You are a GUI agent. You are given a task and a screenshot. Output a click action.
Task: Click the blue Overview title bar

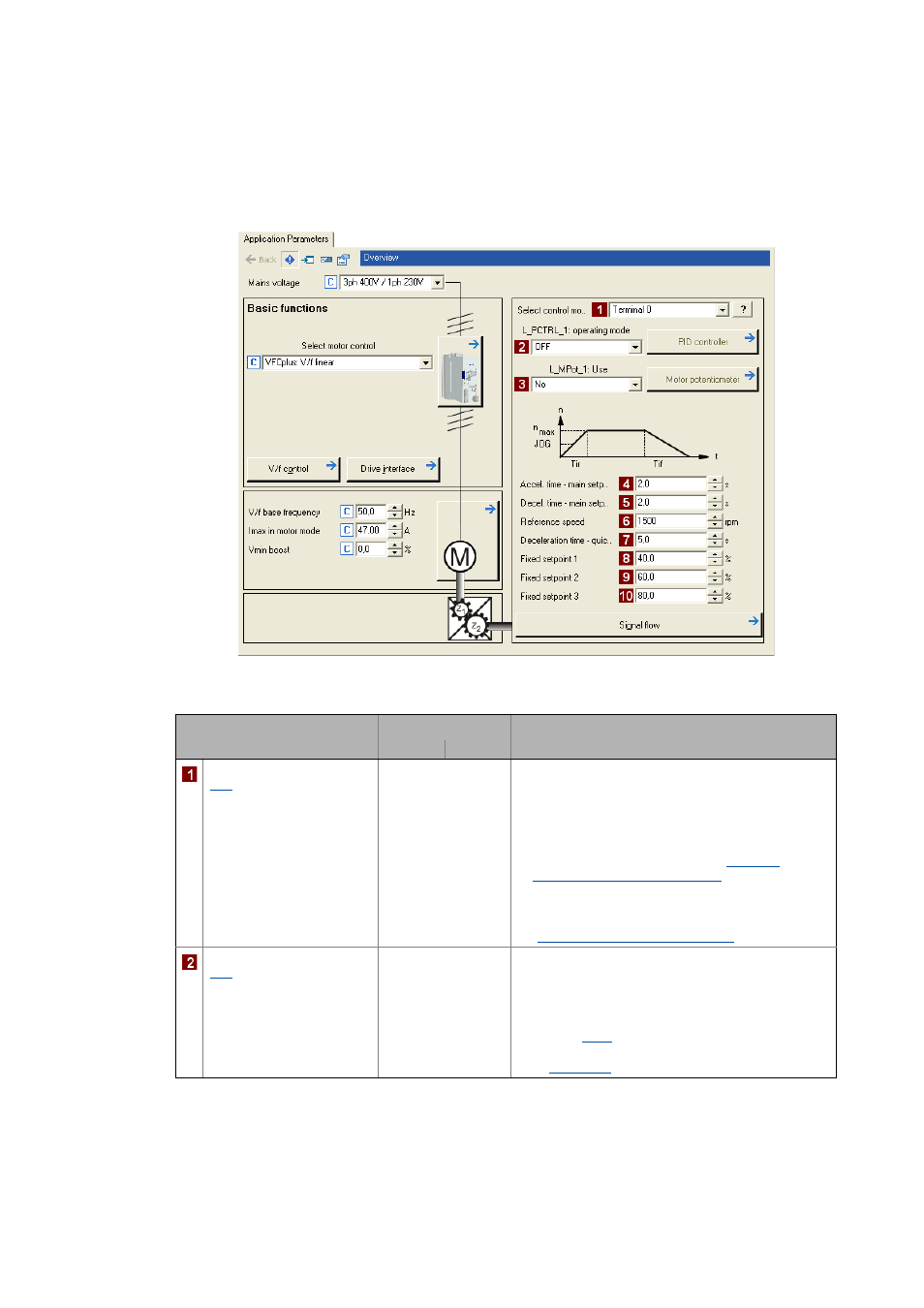(x=565, y=258)
